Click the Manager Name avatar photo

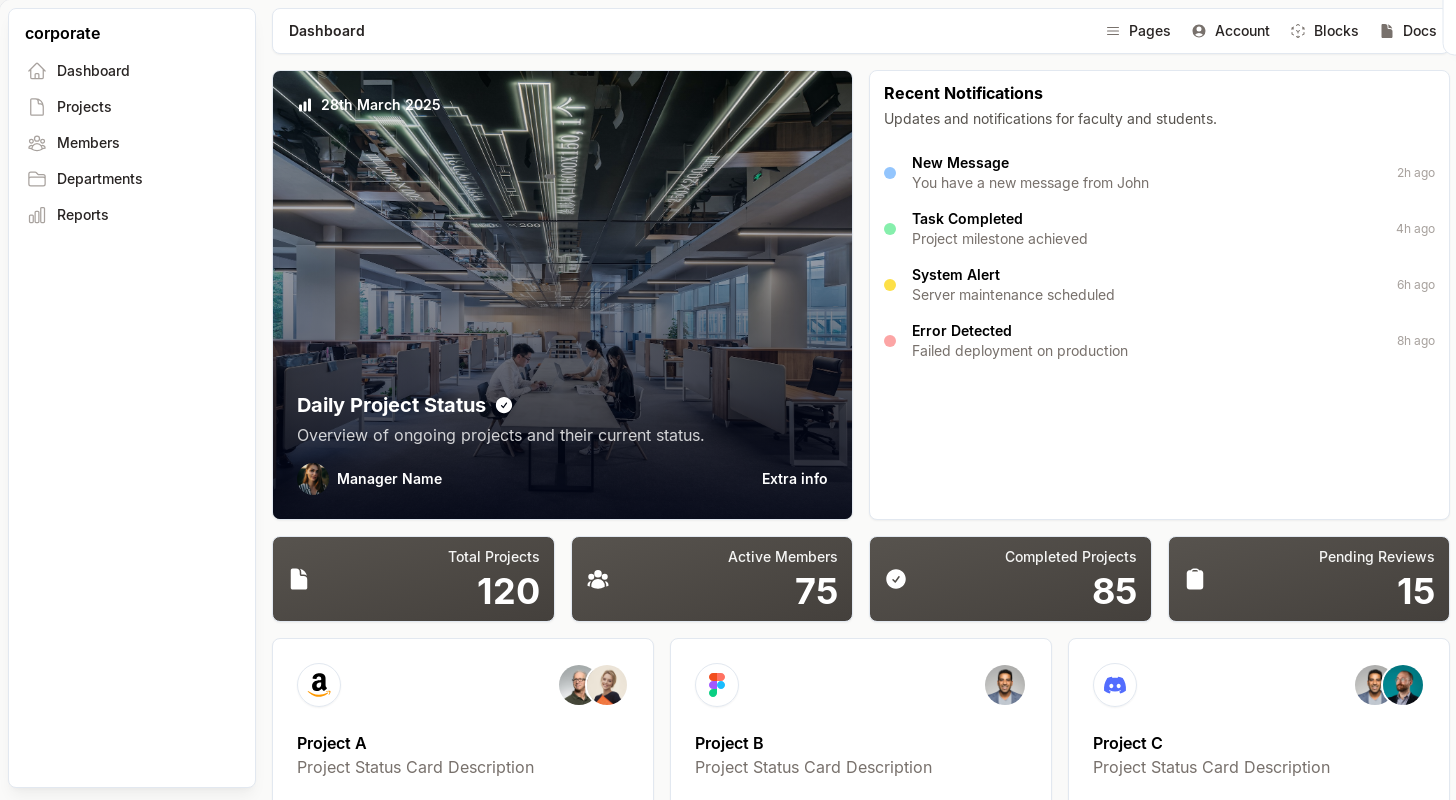(313, 479)
